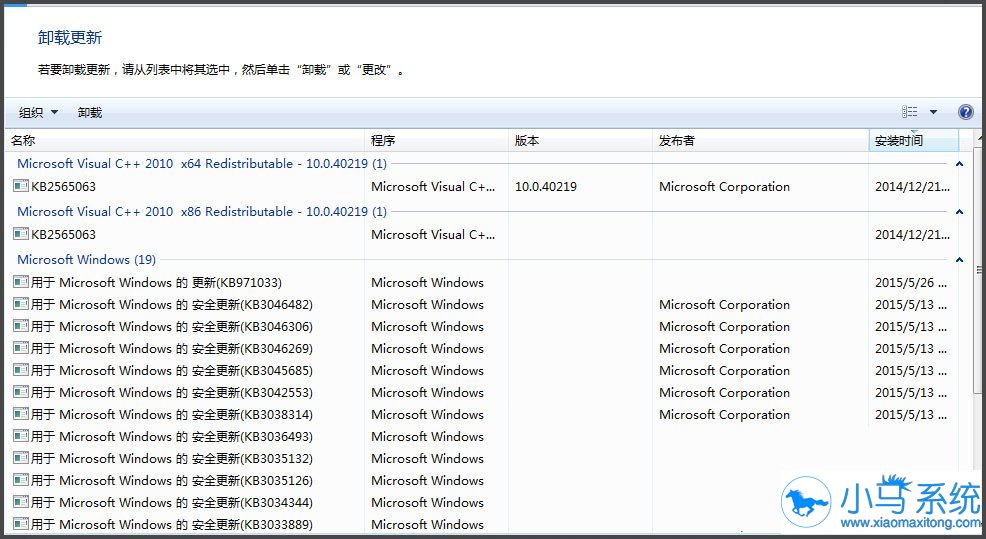This screenshot has width=986, height=539.
Task: Click the icon for update KB3046482
Action: click(x=21, y=304)
